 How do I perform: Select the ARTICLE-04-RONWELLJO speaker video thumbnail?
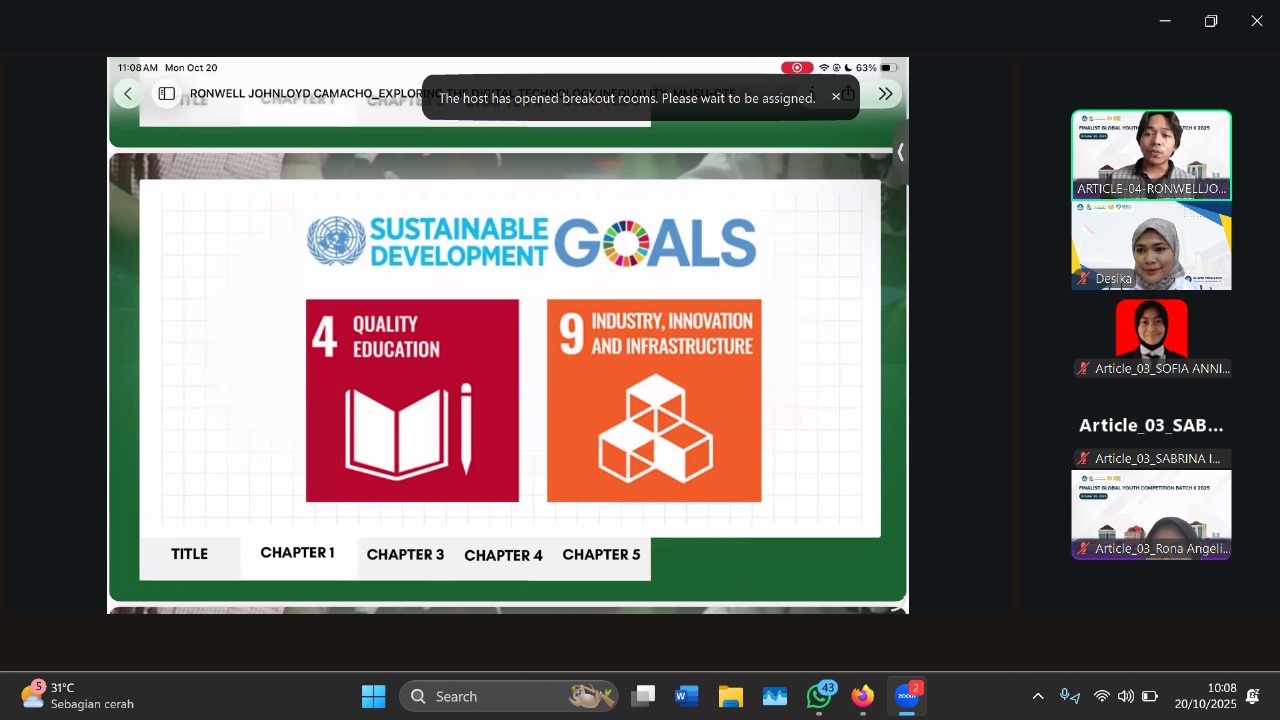[x=1151, y=155]
